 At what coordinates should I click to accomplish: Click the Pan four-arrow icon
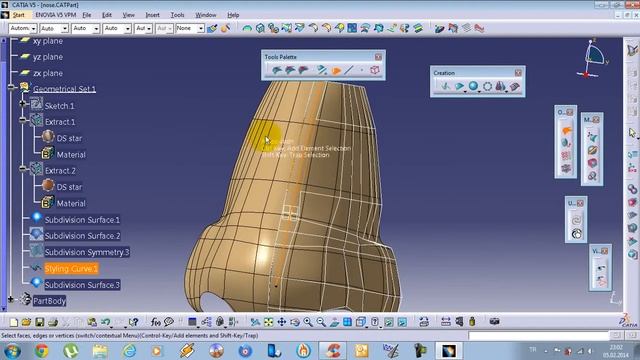(282, 322)
